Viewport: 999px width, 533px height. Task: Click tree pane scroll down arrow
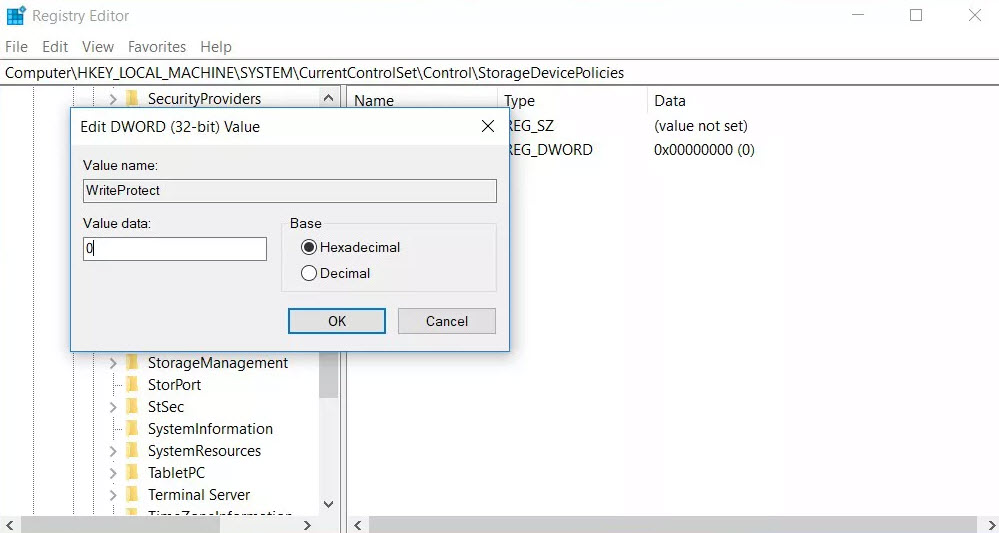point(329,504)
